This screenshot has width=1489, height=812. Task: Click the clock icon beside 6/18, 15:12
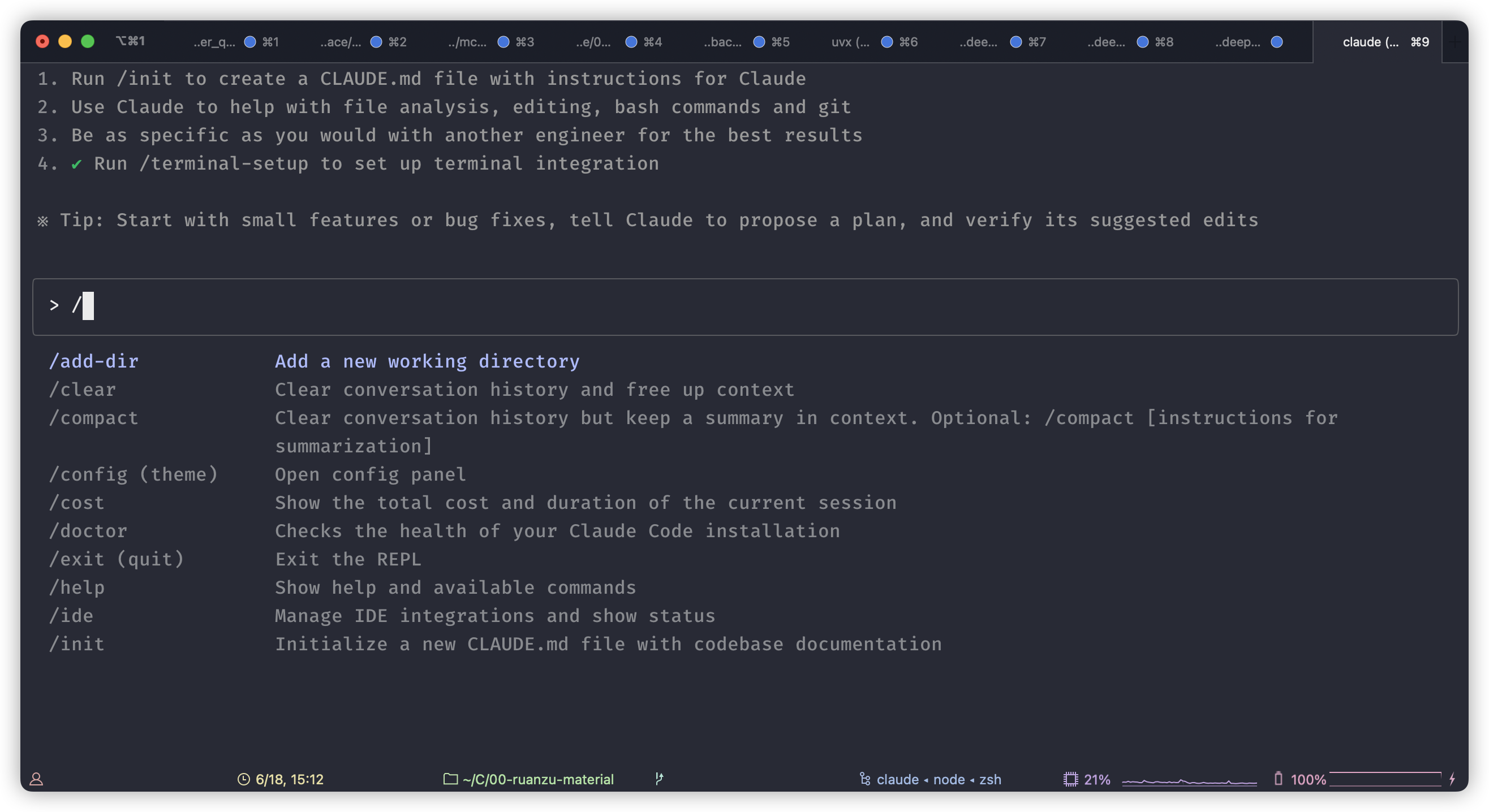243,779
